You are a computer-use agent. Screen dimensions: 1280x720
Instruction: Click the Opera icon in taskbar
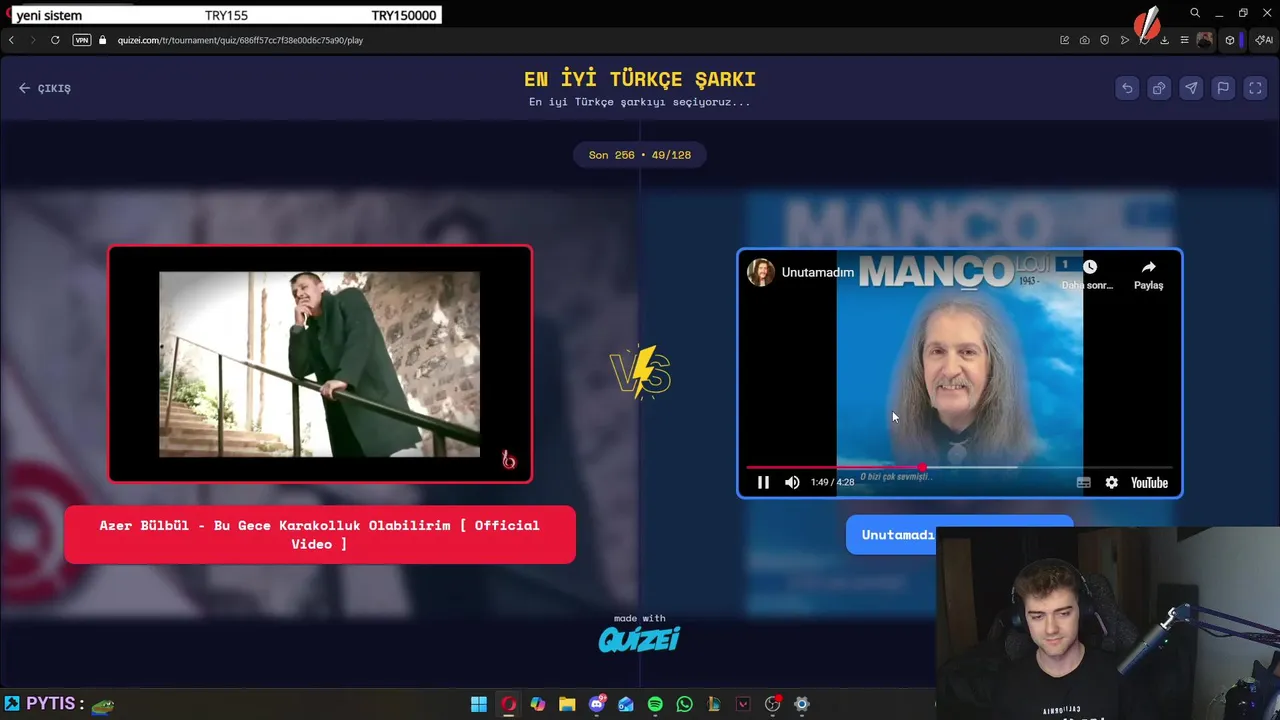pyautogui.click(x=508, y=704)
